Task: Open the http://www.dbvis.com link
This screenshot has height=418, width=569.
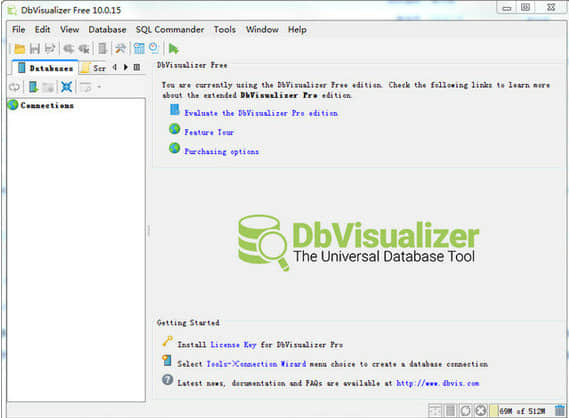Action: (x=438, y=383)
